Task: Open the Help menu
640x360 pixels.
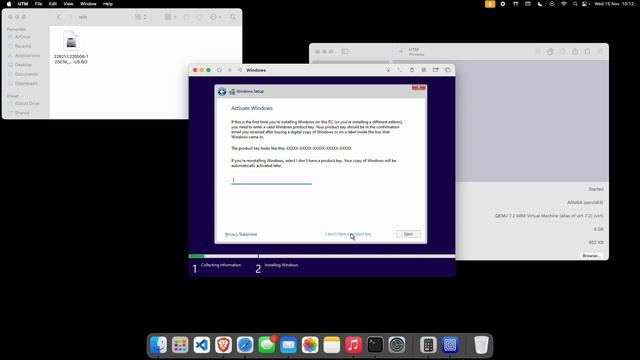Action: (x=108, y=4)
